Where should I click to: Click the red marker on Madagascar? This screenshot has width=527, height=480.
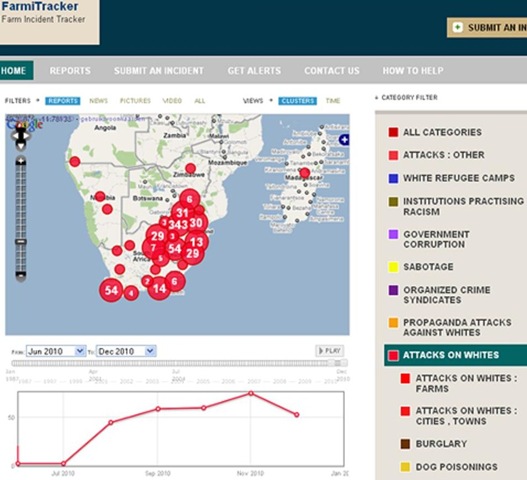(x=305, y=173)
